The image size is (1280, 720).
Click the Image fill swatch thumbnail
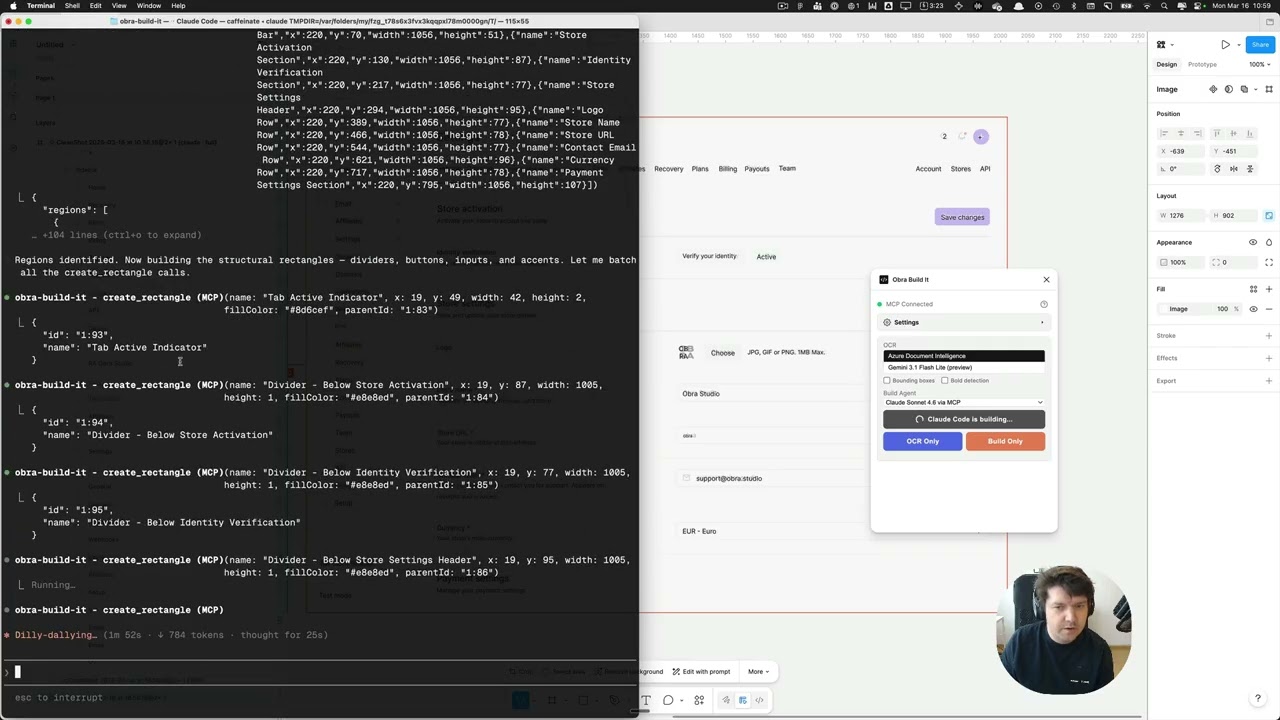[1164, 309]
